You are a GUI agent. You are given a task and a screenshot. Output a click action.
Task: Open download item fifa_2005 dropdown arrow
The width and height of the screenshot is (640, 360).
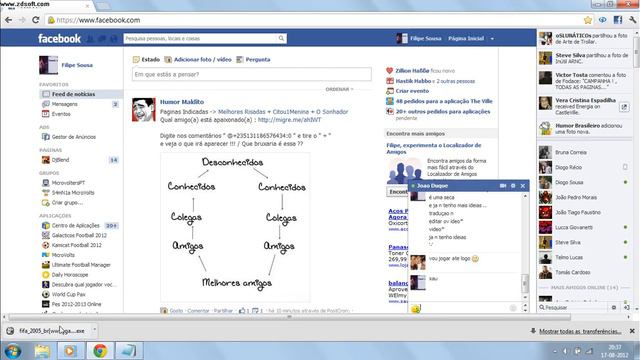click(94, 330)
